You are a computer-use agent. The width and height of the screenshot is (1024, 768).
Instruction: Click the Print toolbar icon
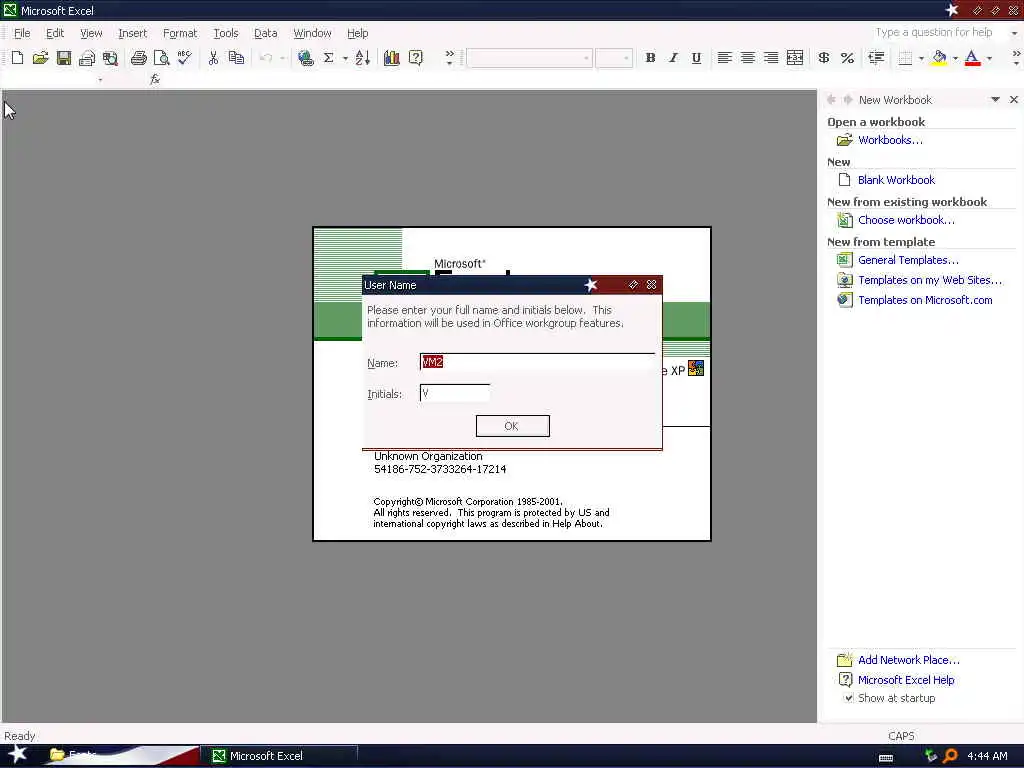pos(138,58)
